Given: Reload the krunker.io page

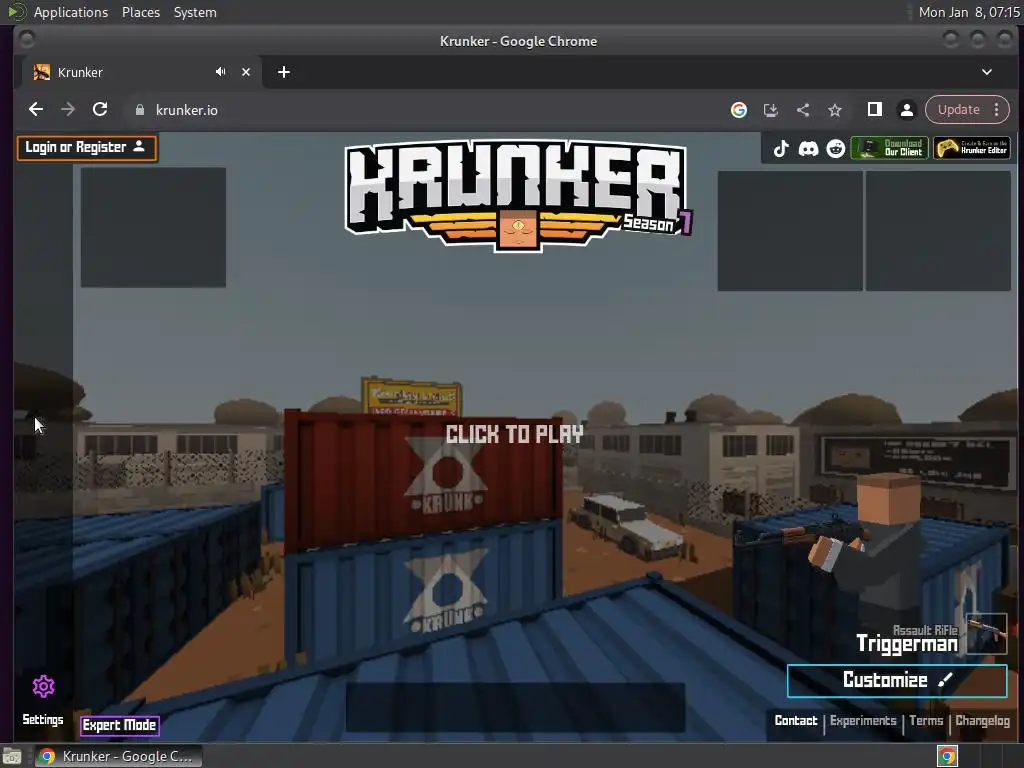Looking at the screenshot, I should pyautogui.click(x=100, y=110).
